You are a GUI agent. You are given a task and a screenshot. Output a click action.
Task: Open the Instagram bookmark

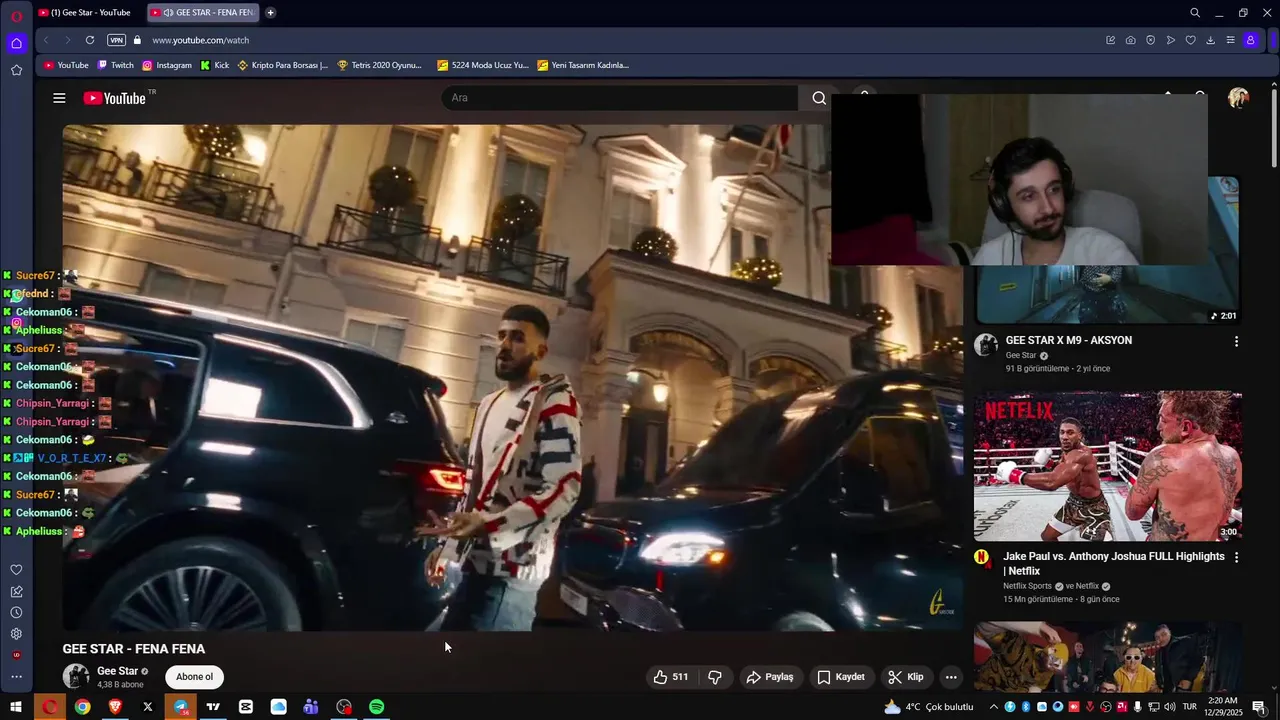(167, 65)
